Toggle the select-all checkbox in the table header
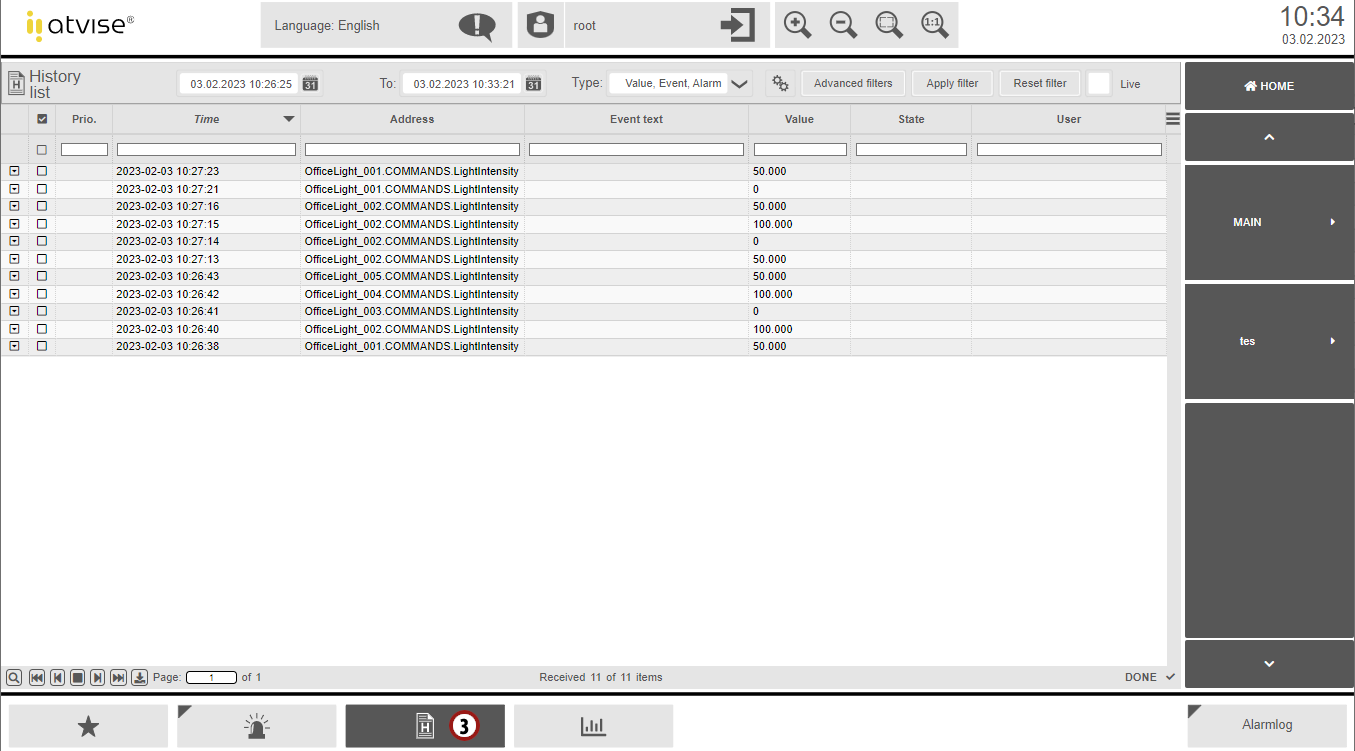Viewport: 1355px width, 751px height. tap(42, 119)
